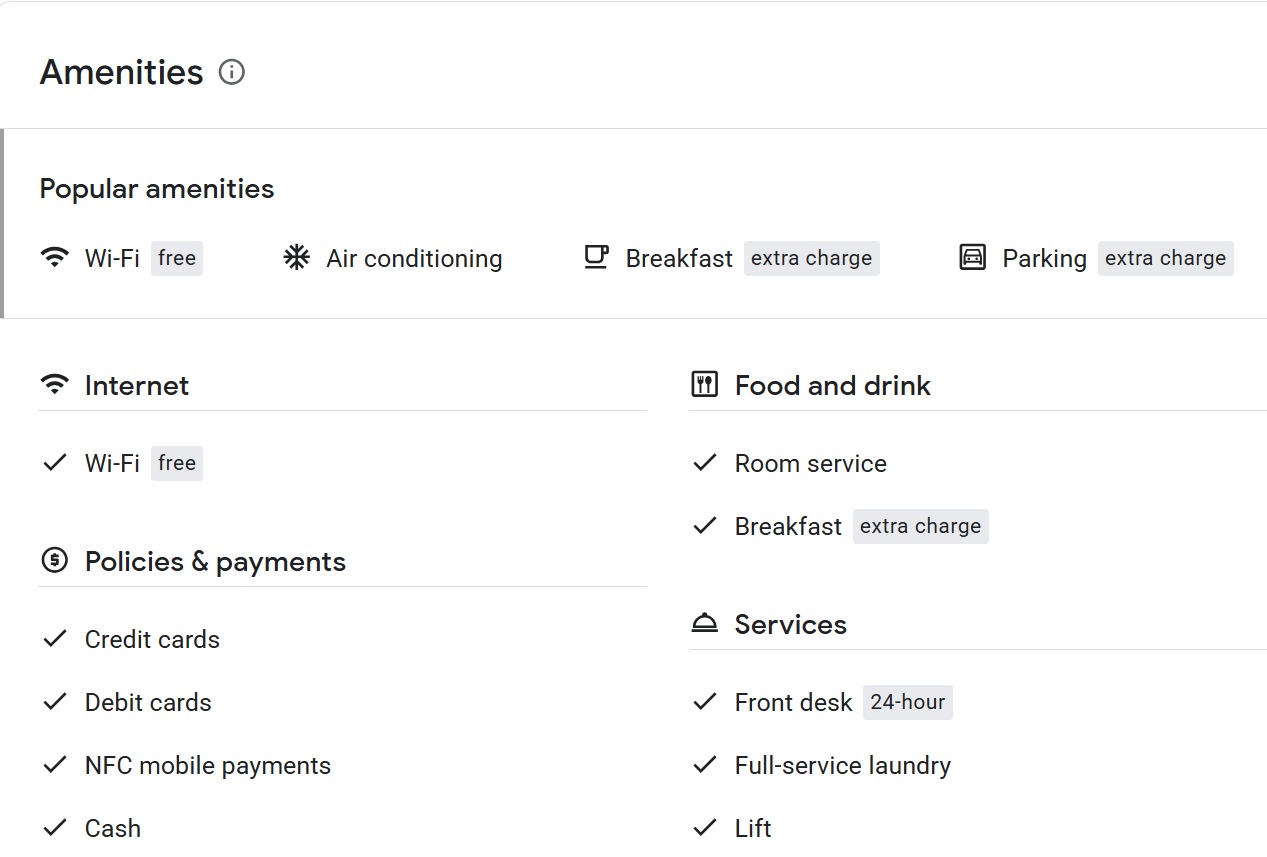This screenshot has height=857, width=1267.
Task: Click the Amenities title text
Action: (x=121, y=72)
